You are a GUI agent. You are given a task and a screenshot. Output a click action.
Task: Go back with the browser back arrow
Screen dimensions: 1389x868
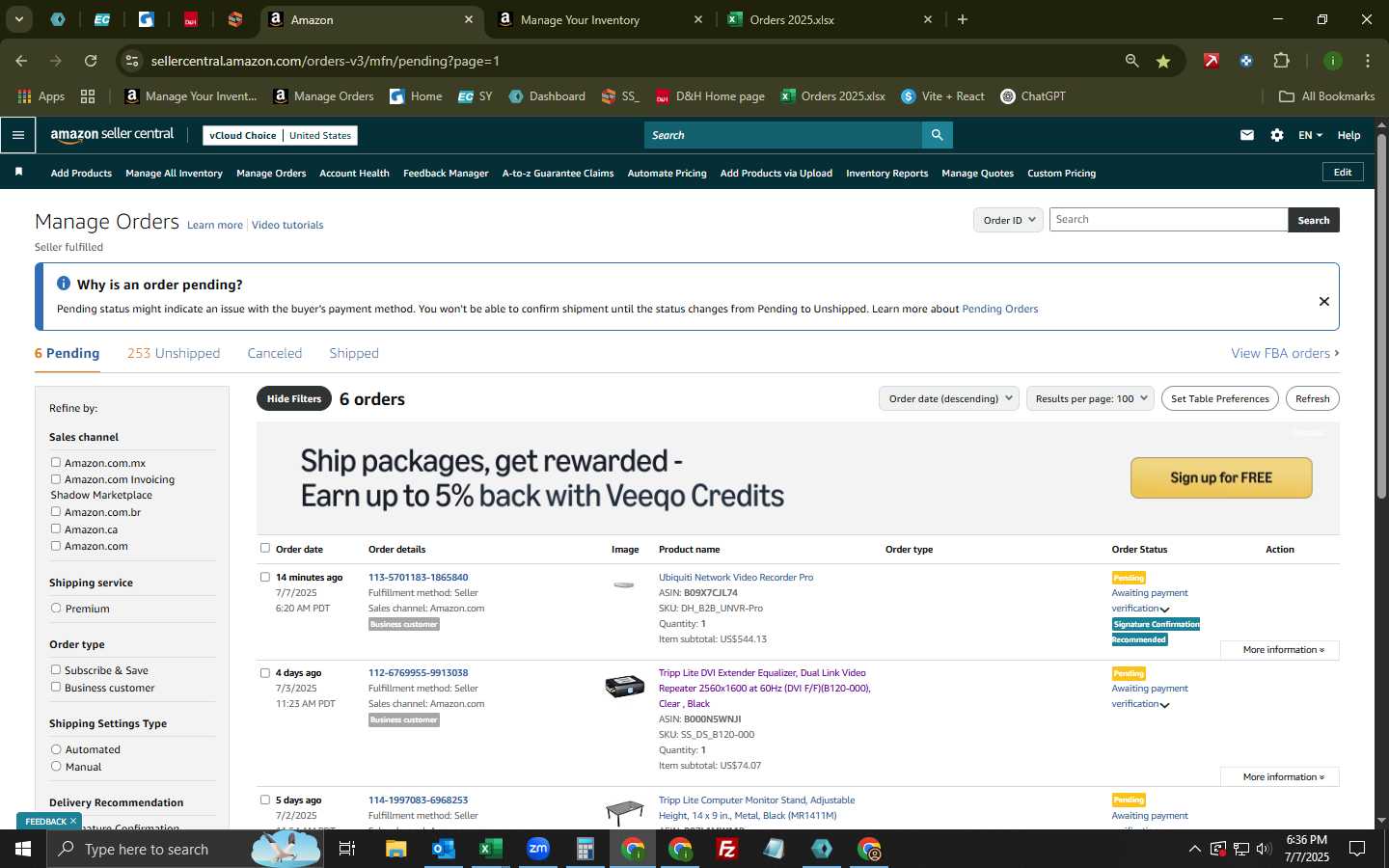[x=21, y=61]
